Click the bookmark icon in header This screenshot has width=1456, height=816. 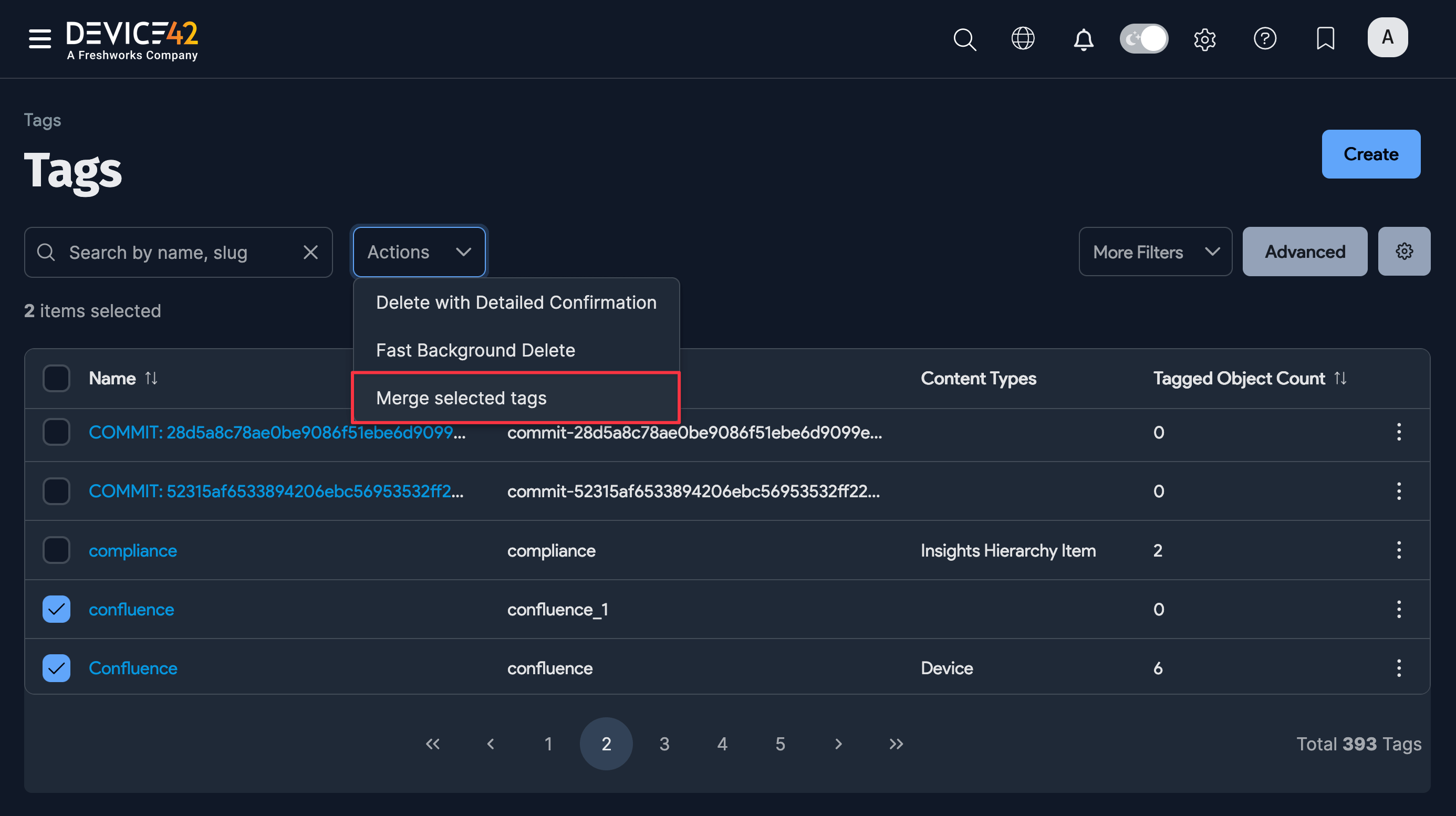(x=1325, y=38)
